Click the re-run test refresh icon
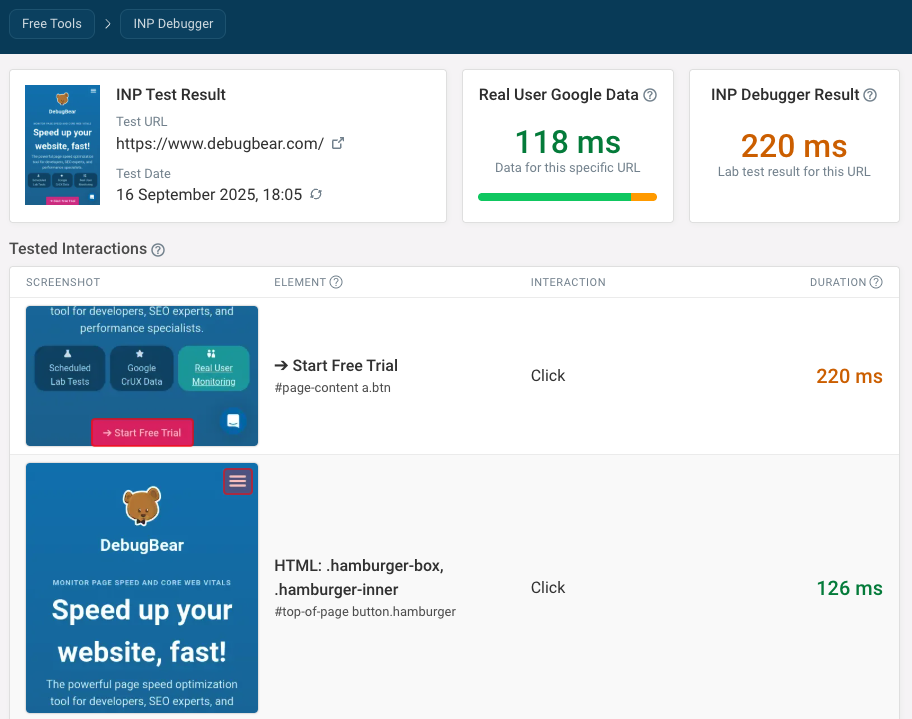912x719 pixels. [x=316, y=194]
